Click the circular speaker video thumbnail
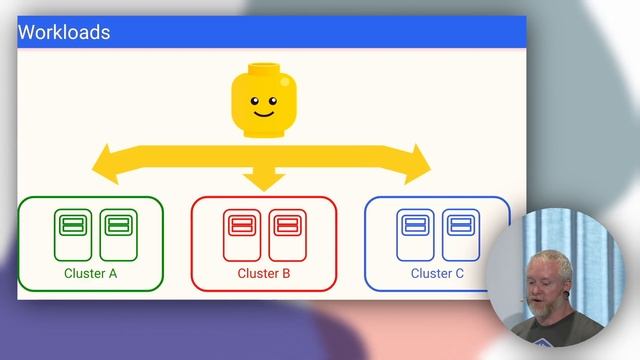640x360 pixels. [x=556, y=278]
